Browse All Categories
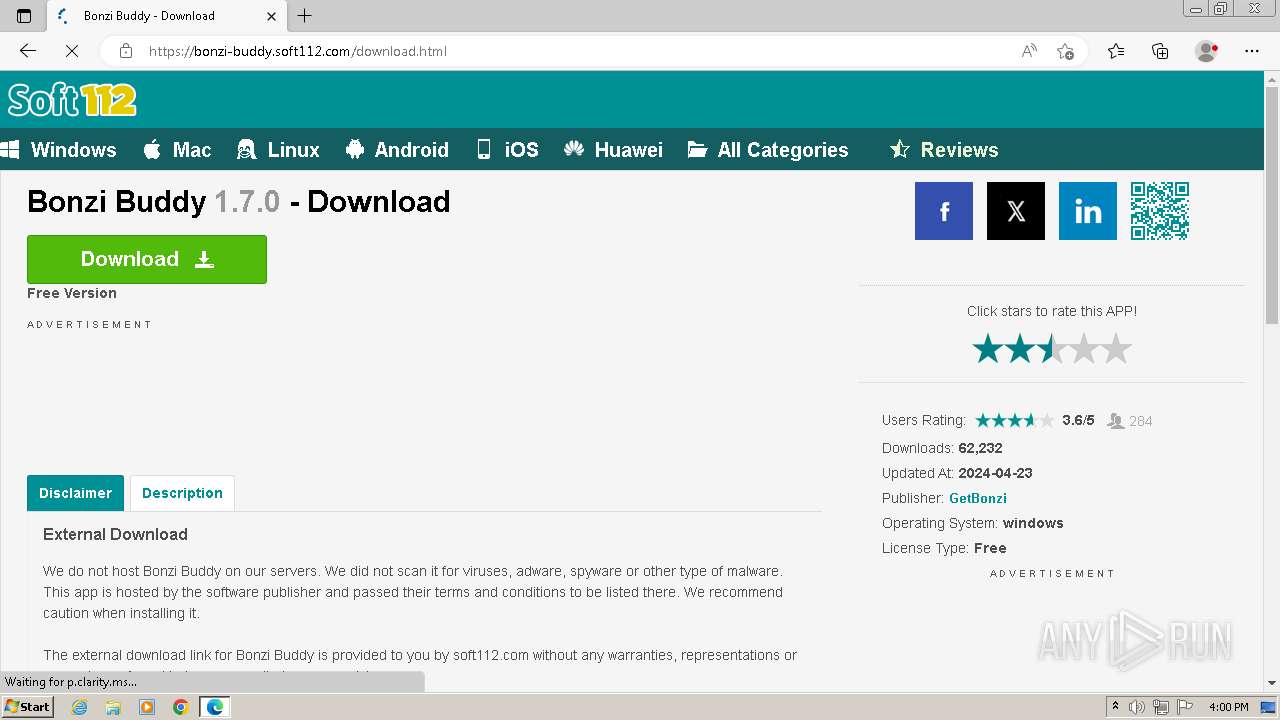 [x=768, y=150]
